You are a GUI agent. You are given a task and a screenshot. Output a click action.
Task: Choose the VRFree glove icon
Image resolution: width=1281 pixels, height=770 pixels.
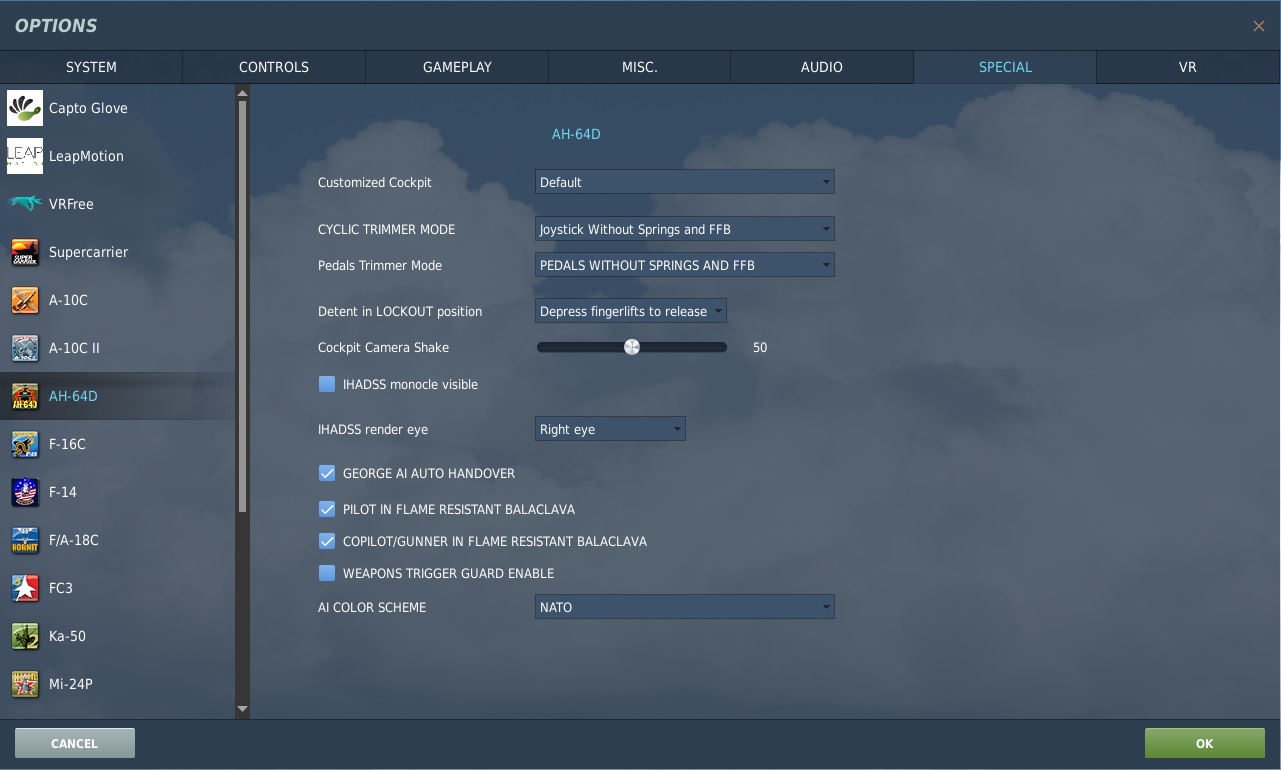pyautogui.click(x=25, y=204)
